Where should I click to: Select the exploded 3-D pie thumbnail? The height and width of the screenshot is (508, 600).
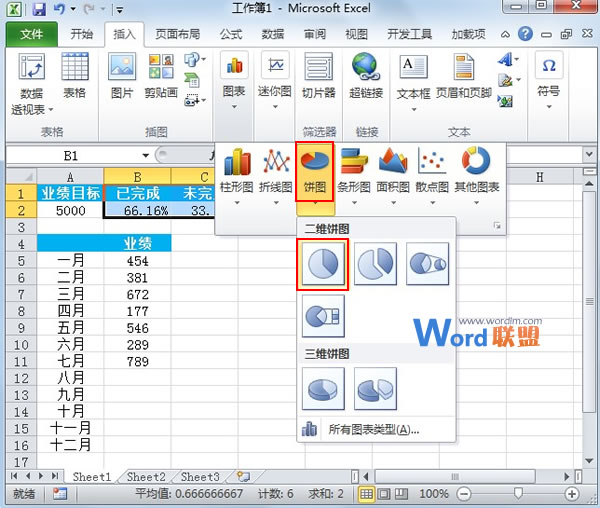(x=375, y=389)
